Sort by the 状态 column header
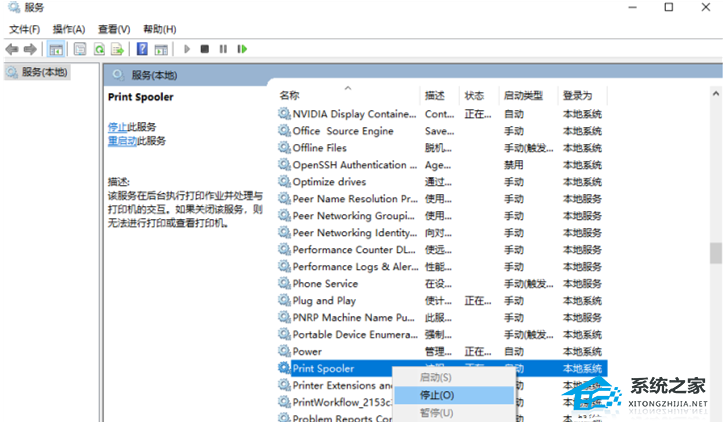The image size is (723, 422). click(474, 96)
